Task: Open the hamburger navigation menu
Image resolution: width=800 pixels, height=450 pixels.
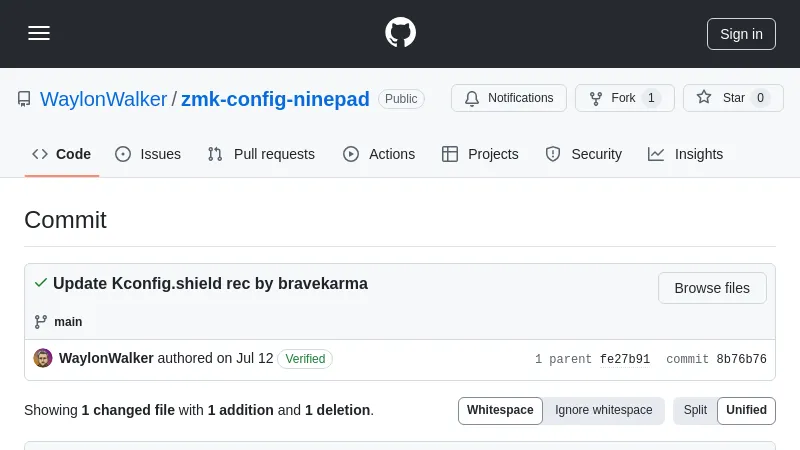Action: [x=39, y=33]
